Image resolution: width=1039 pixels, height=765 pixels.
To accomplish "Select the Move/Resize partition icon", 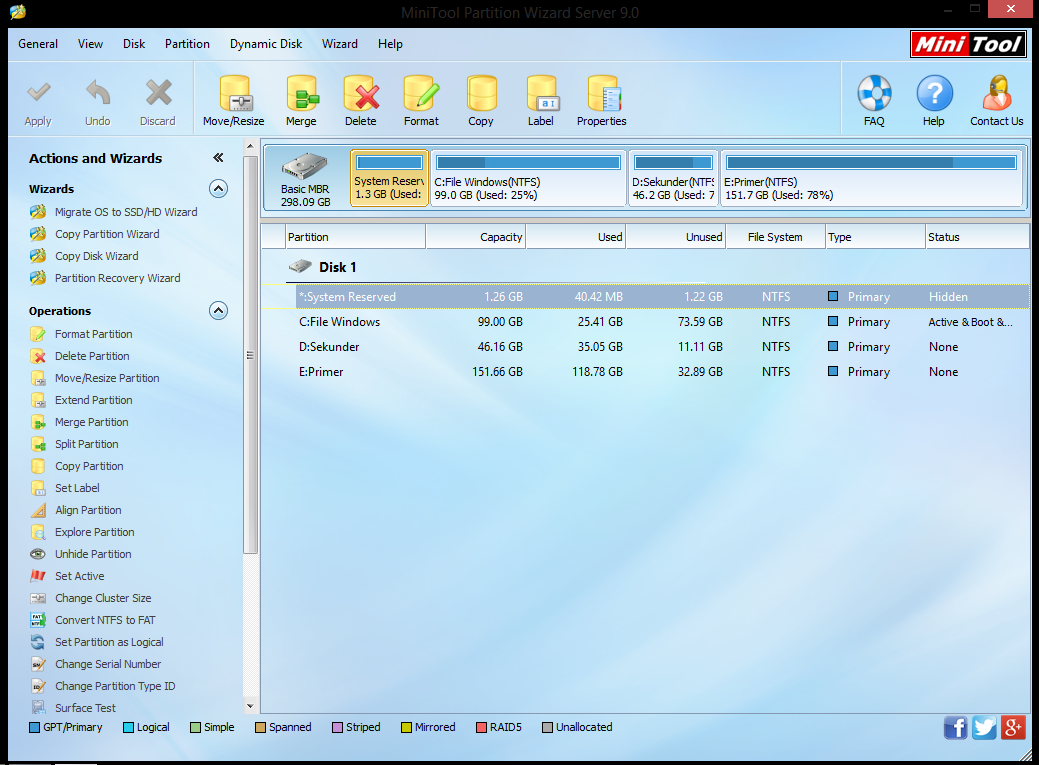I will coord(233,100).
